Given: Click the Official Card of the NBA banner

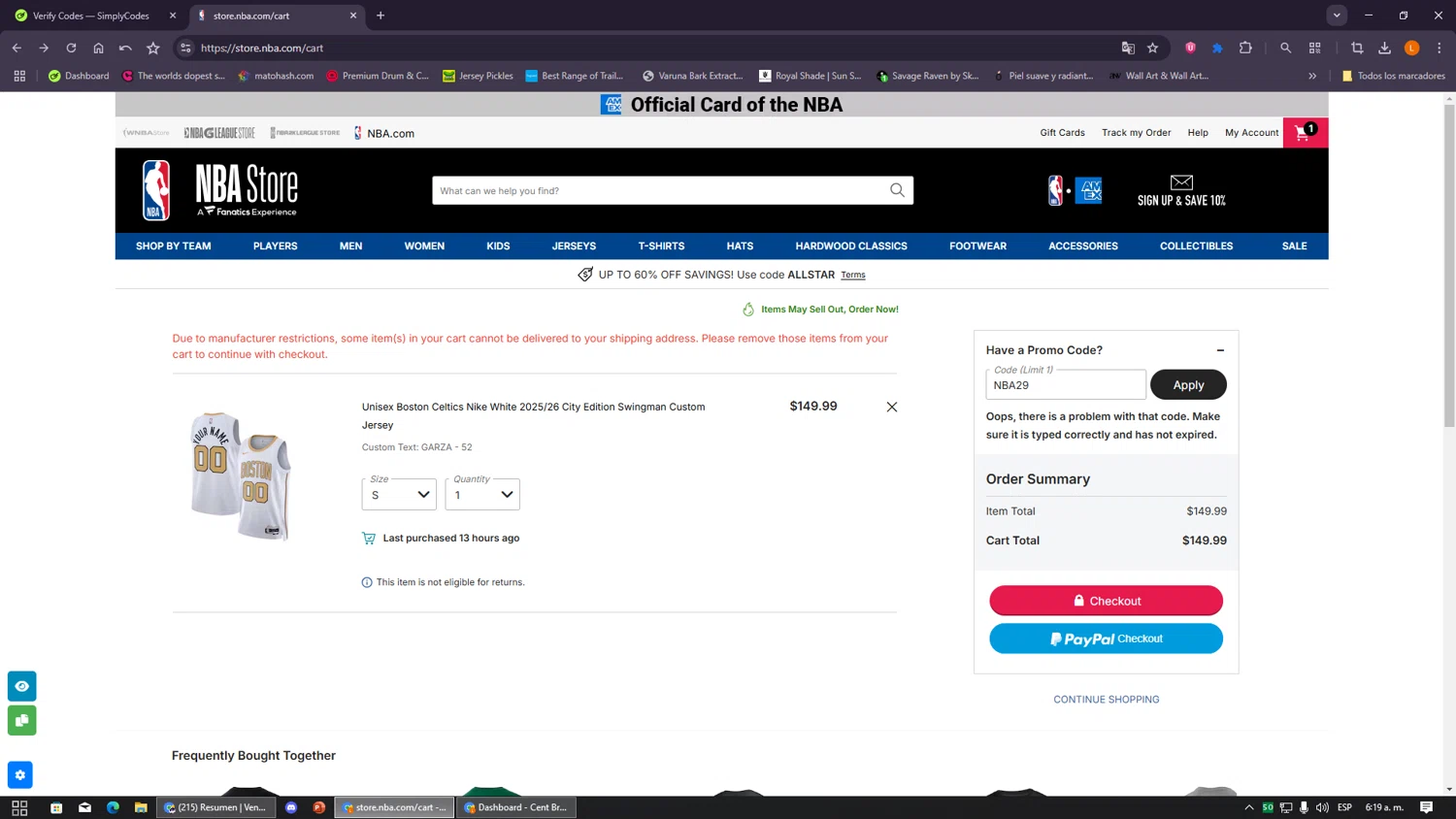Looking at the screenshot, I should coord(721,105).
